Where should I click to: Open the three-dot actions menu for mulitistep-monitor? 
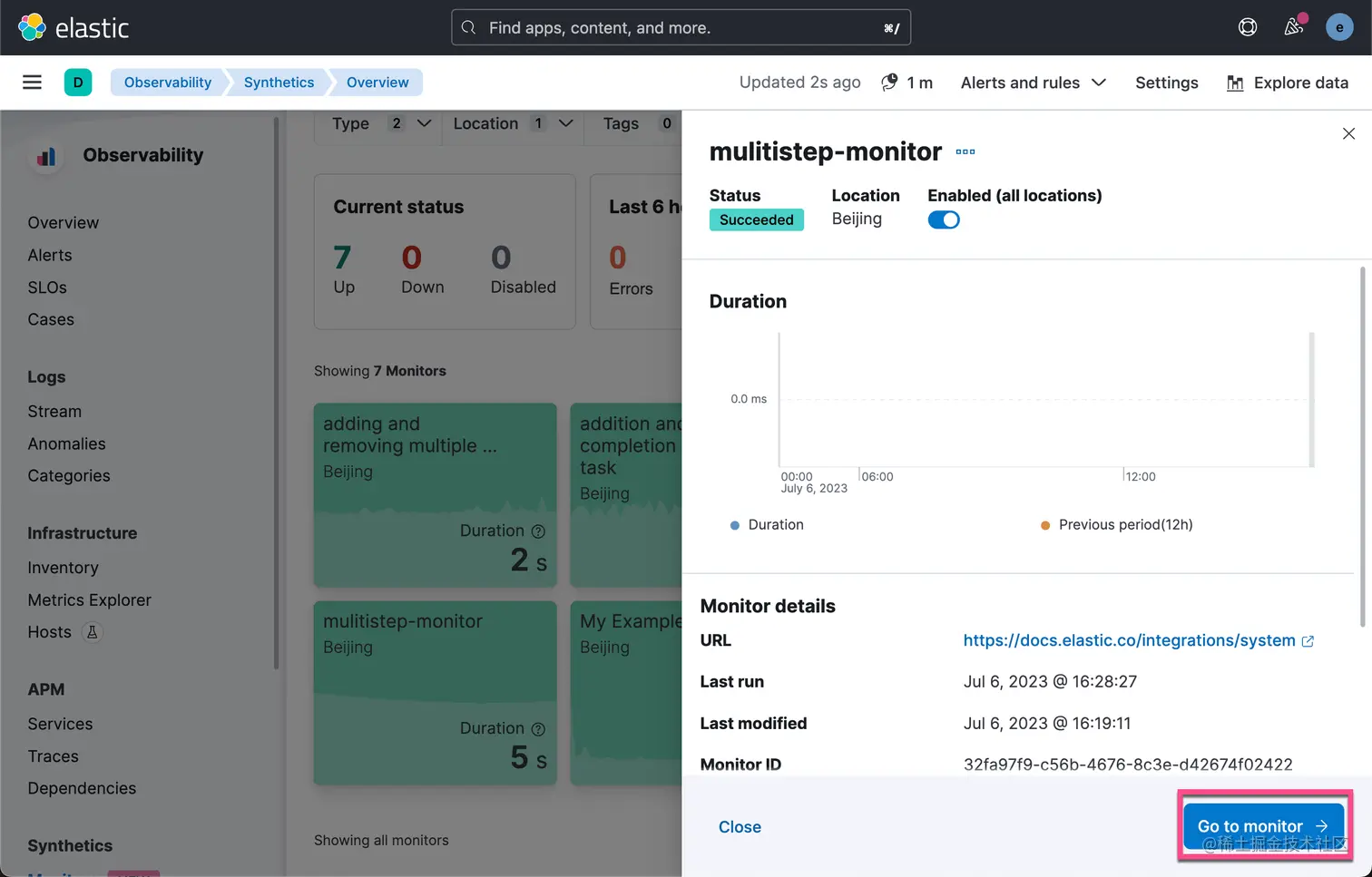pyautogui.click(x=965, y=151)
